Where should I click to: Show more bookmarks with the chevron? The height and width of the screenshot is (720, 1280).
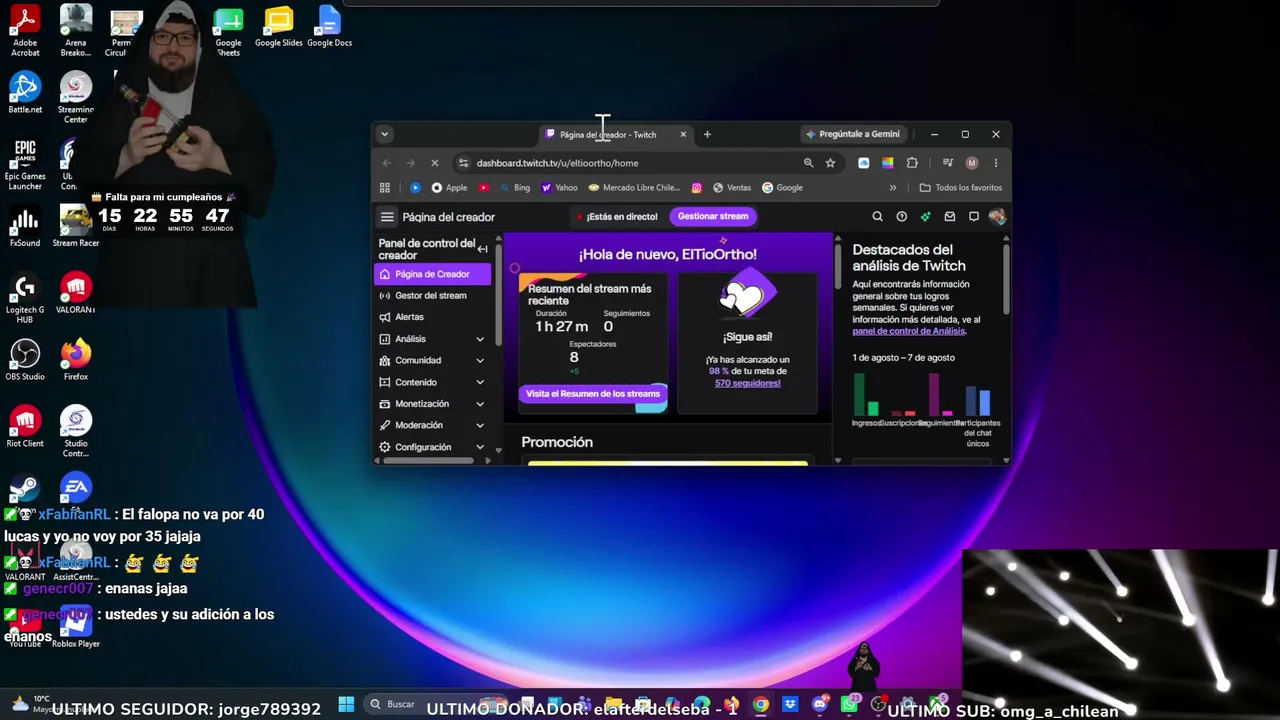click(893, 188)
